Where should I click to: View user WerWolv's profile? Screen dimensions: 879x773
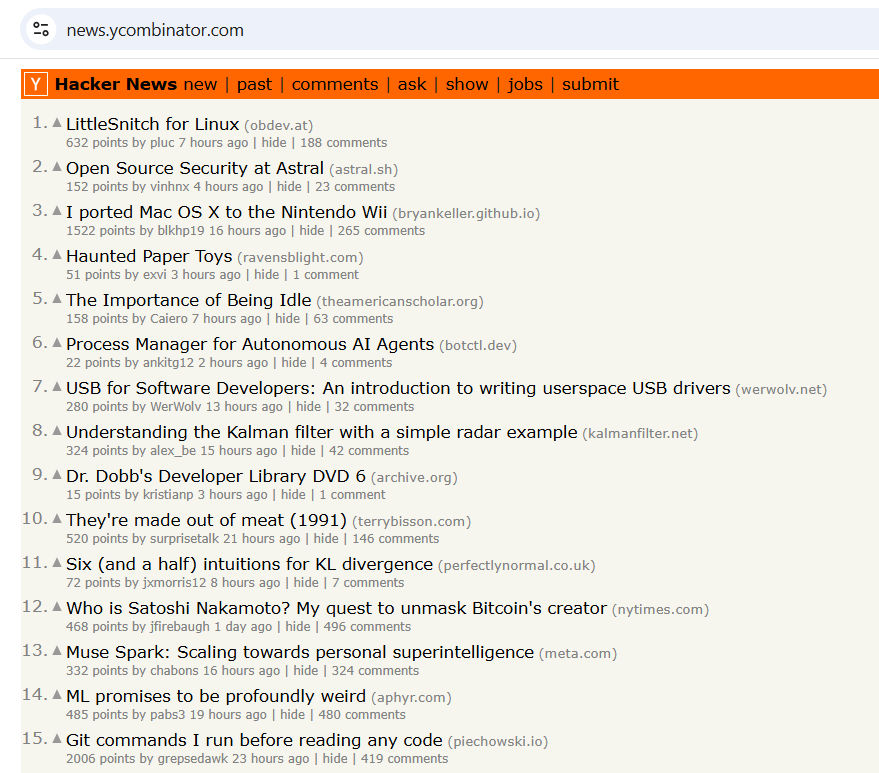175,406
